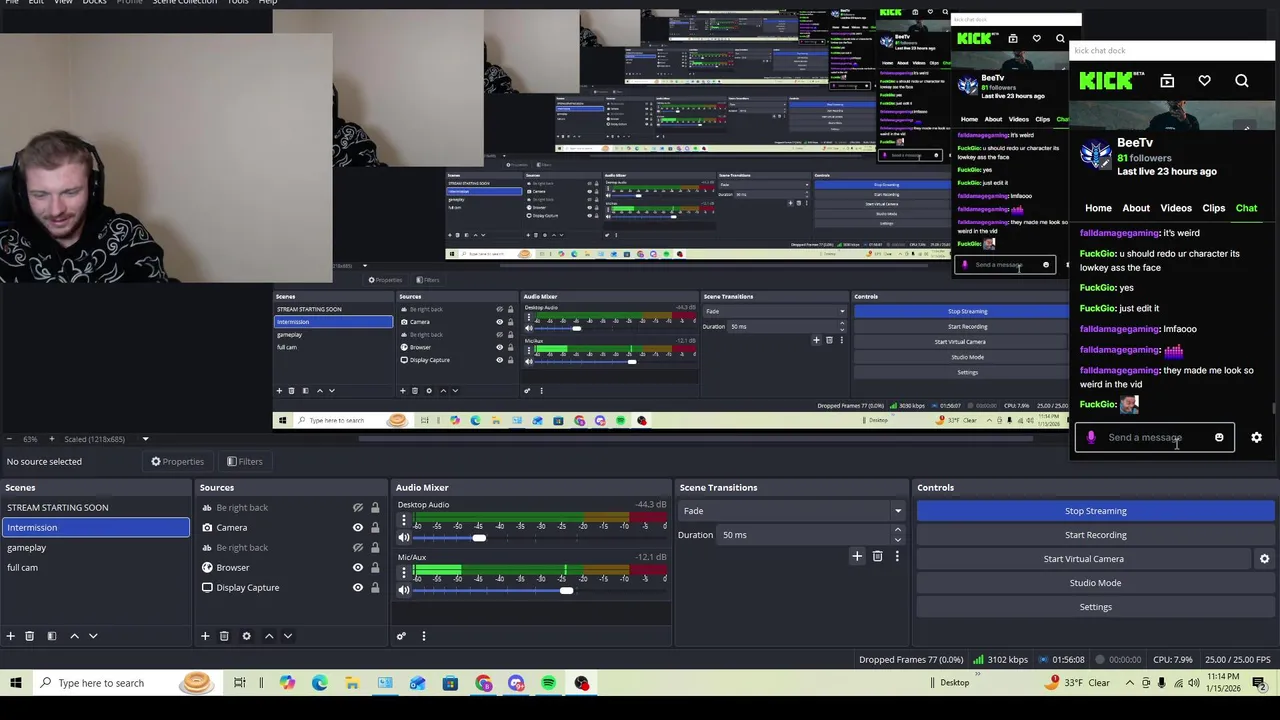1280x720 pixels.
Task: Hide the Camera source eye icon
Action: pyautogui.click(x=357, y=528)
